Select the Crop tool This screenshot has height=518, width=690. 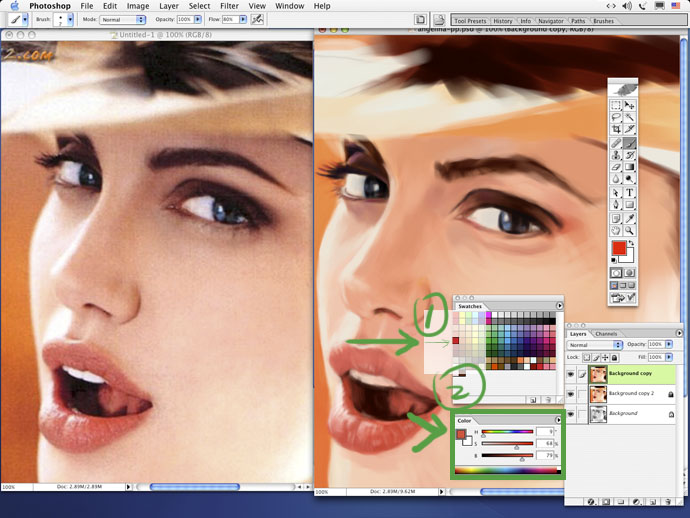[616, 129]
